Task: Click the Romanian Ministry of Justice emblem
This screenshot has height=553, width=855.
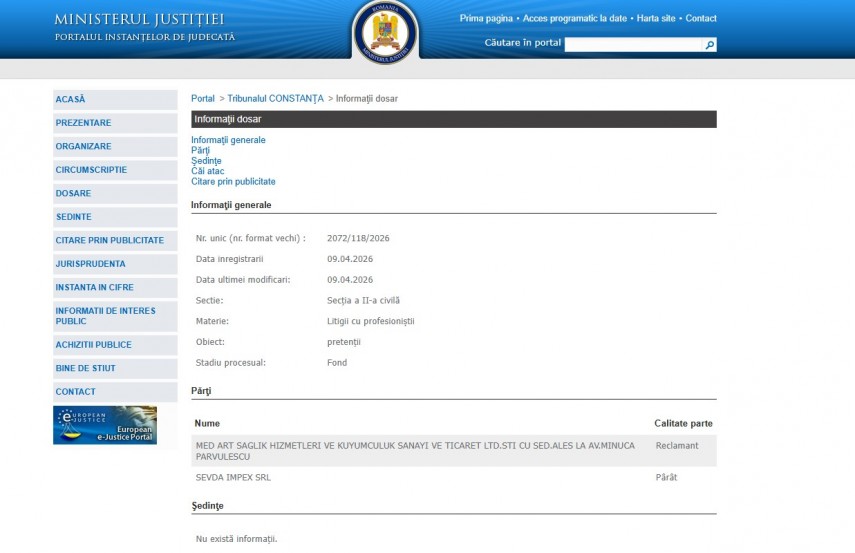Action: (x=385, y=32)
